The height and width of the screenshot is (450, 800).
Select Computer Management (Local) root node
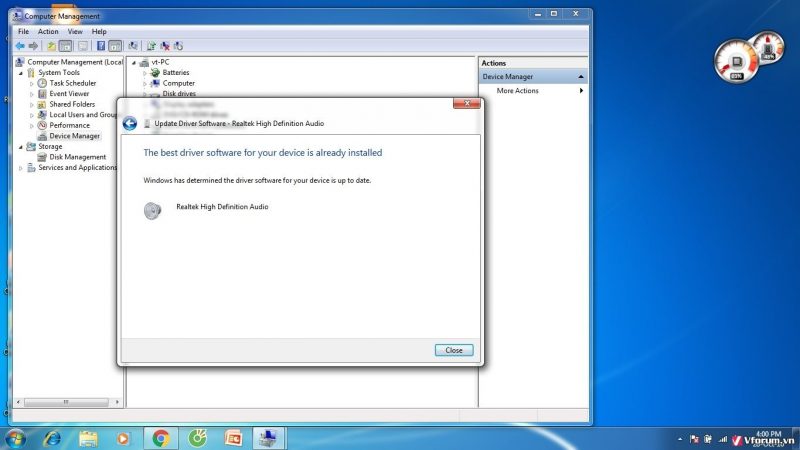click(75, 62)
